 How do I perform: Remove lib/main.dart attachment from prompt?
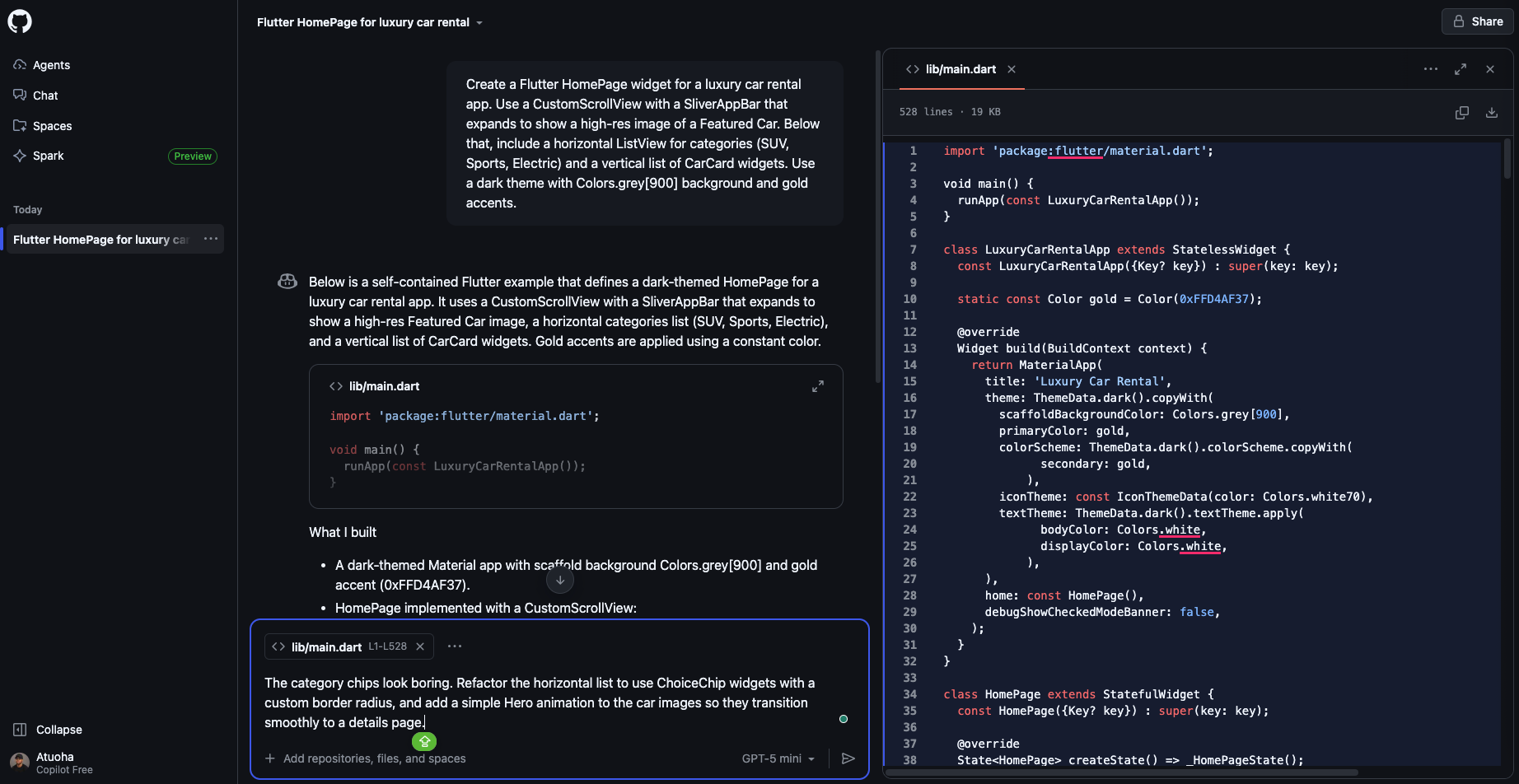click(x=420, y=646)
